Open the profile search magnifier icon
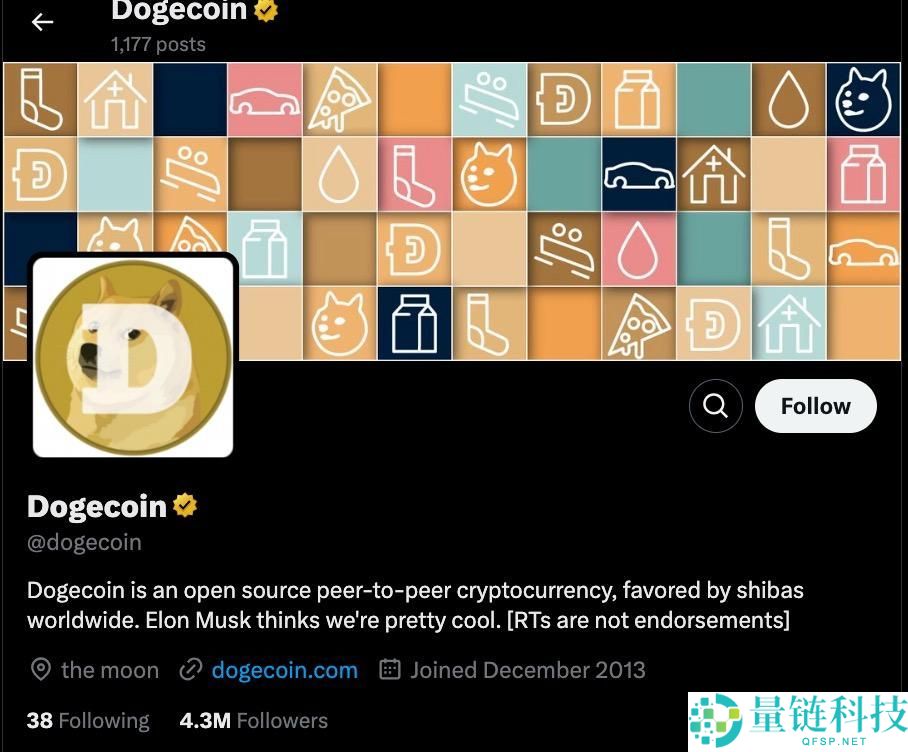 tap(716, 406)
